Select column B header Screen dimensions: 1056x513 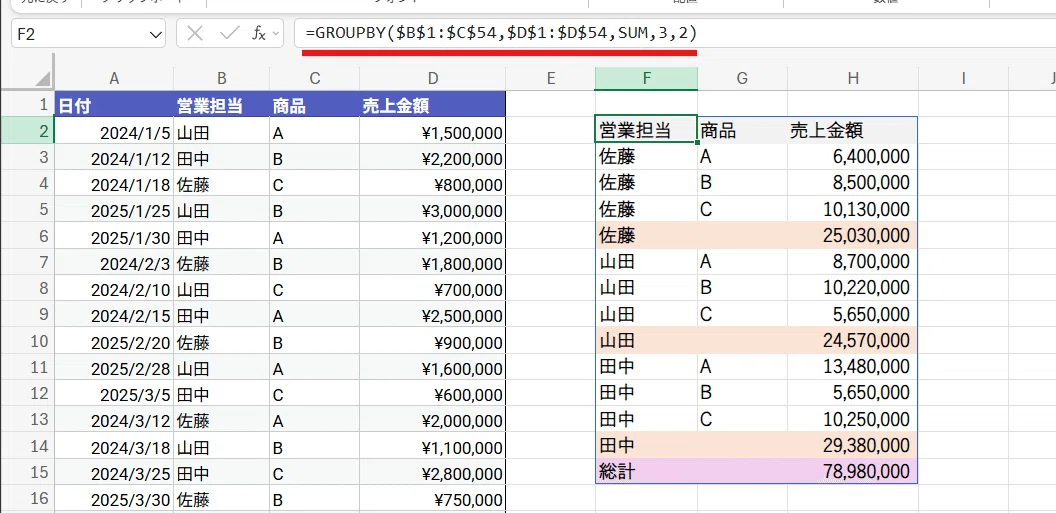(222, 79)
